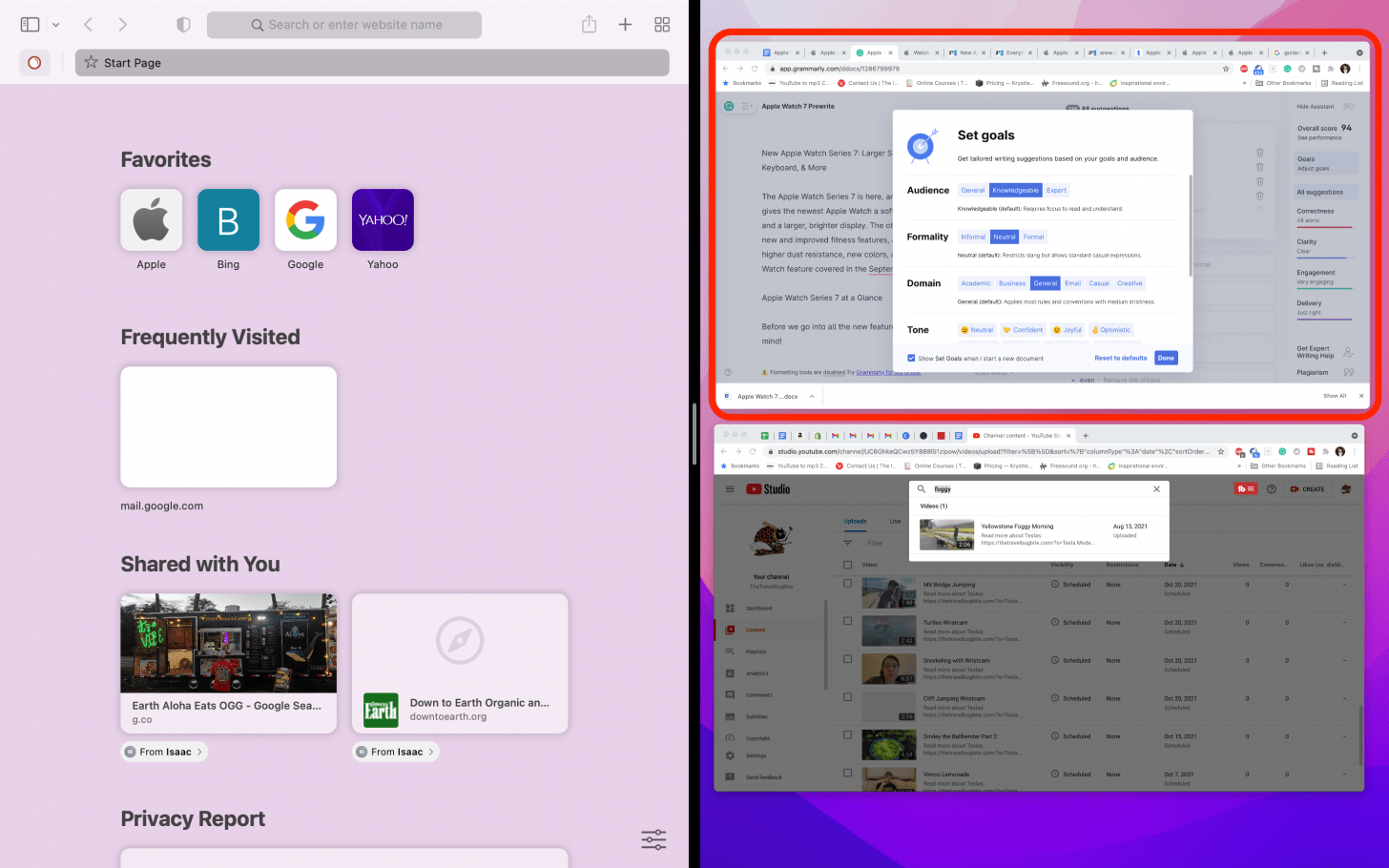Open the Bing favorite icon
Viewport: 1389px width, 868px height.
[228, 220]
